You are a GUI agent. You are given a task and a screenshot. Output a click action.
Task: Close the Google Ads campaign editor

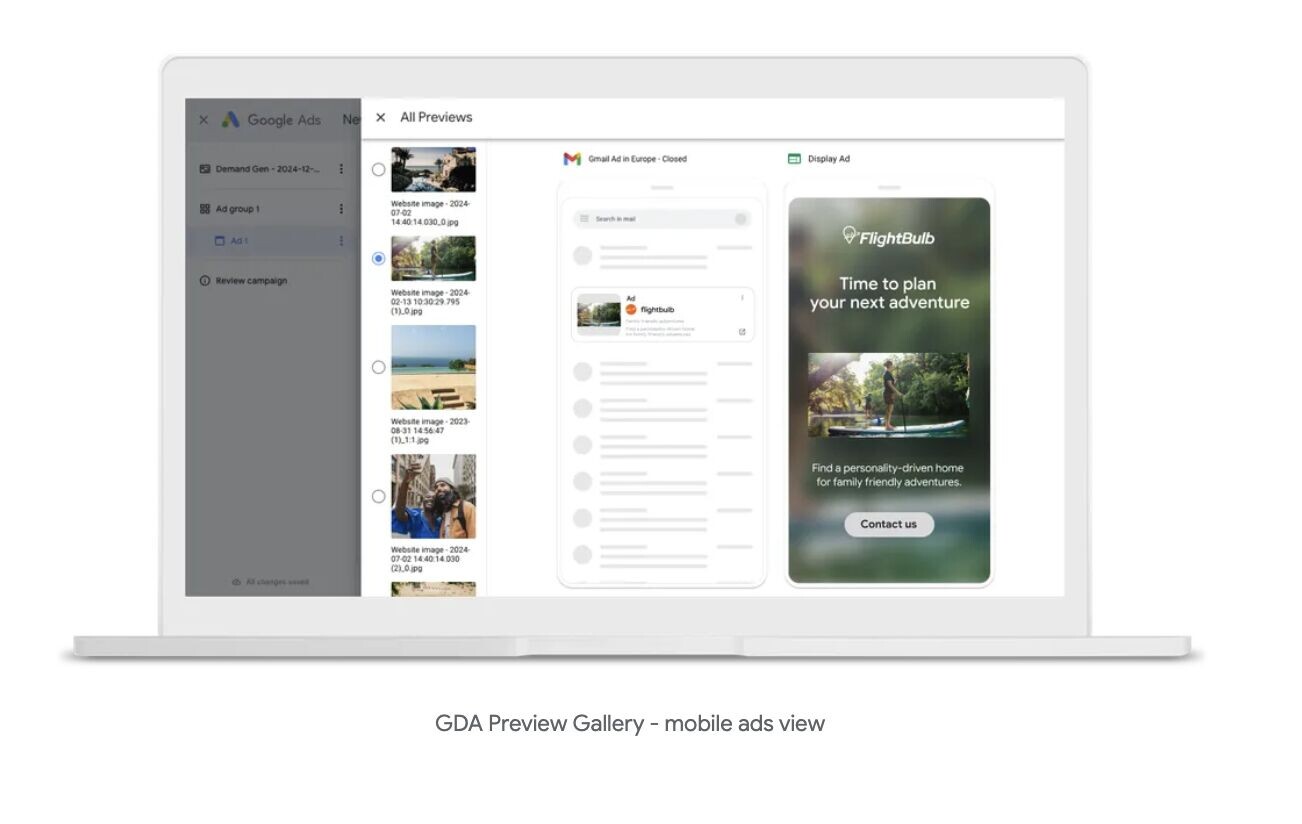204,120
